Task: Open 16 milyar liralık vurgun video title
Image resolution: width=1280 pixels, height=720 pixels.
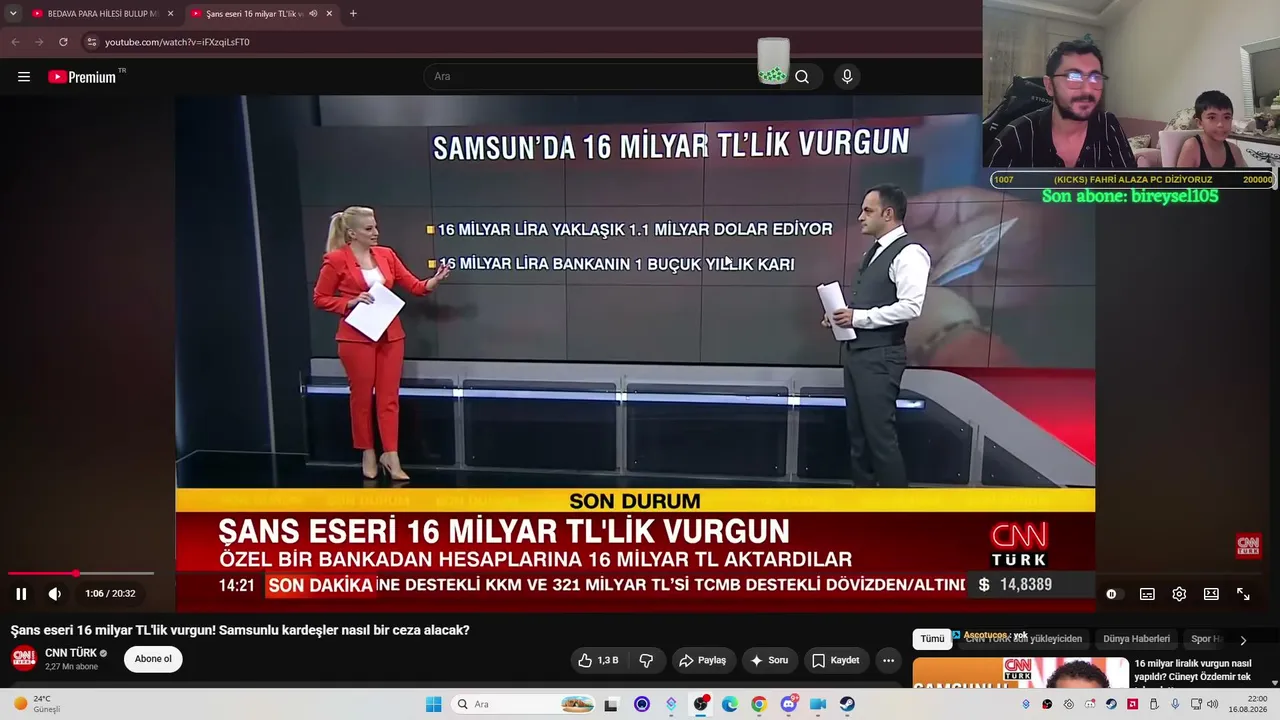Action: pos(1193,670)
